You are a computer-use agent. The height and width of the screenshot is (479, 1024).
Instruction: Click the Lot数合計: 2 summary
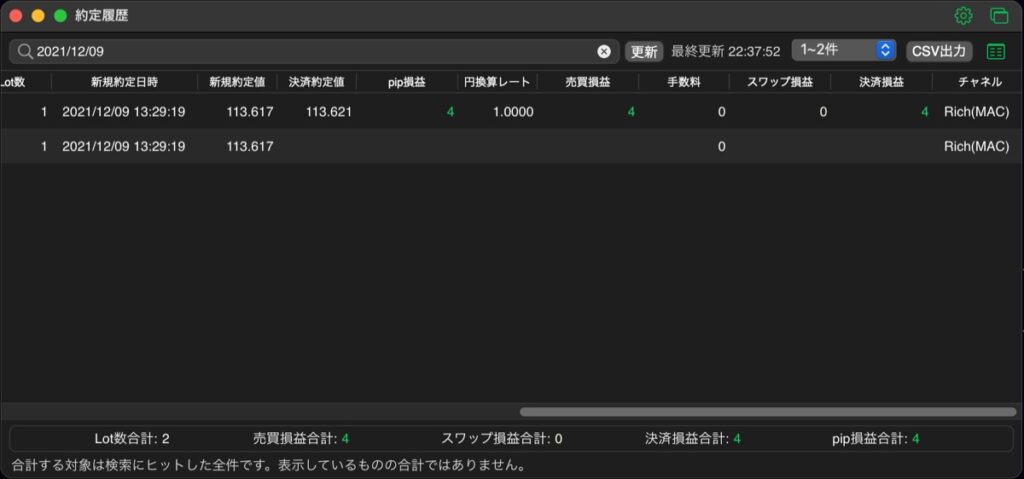[132, 438]
